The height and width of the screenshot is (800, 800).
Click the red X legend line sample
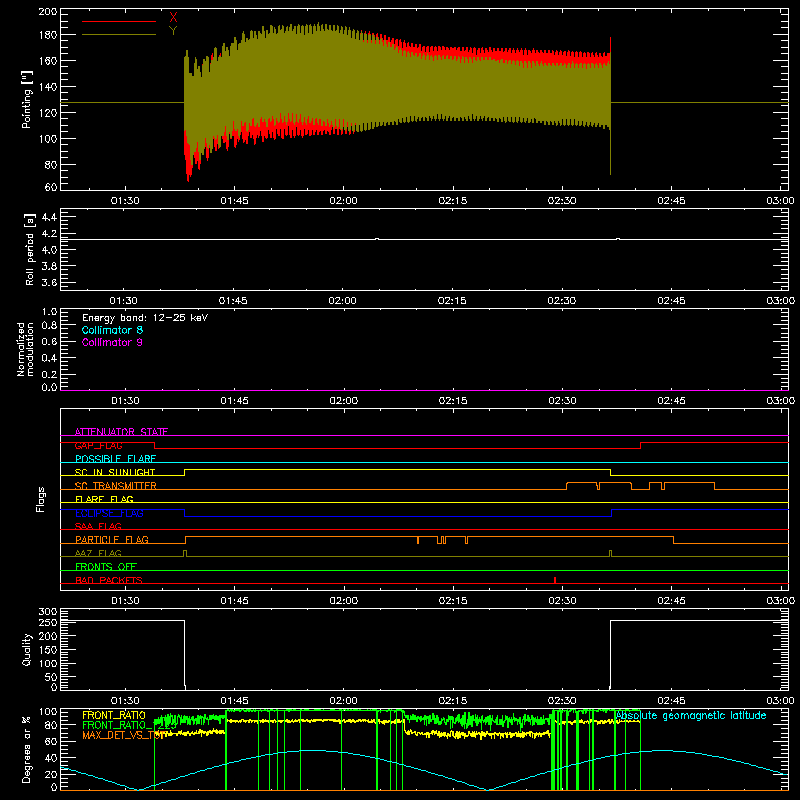(119, 21)
